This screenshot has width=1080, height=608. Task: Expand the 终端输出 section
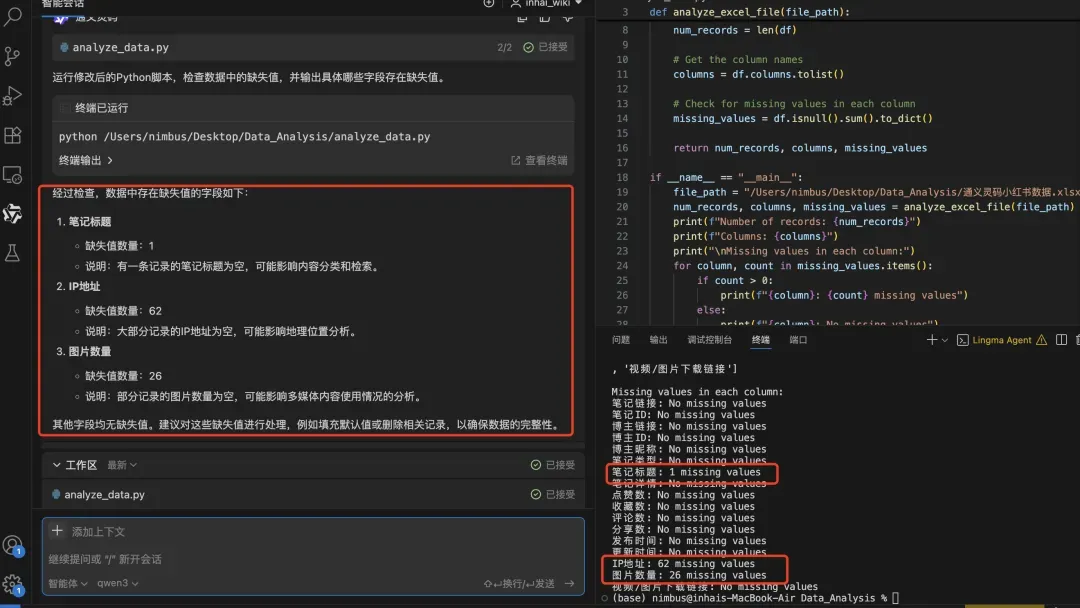pos(85,160)
